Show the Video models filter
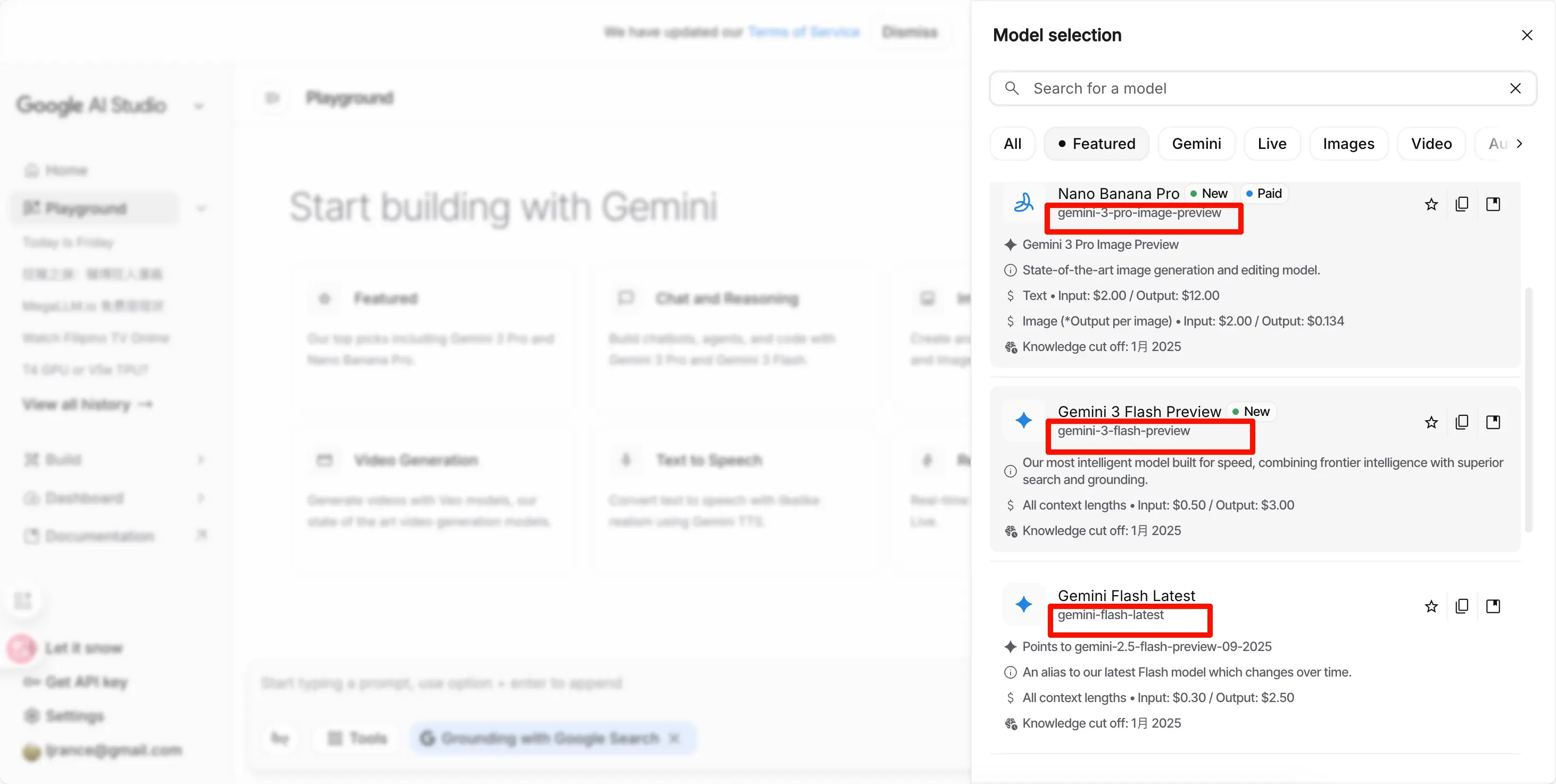The image size is (1556, 784). (x=1431, y=144)
